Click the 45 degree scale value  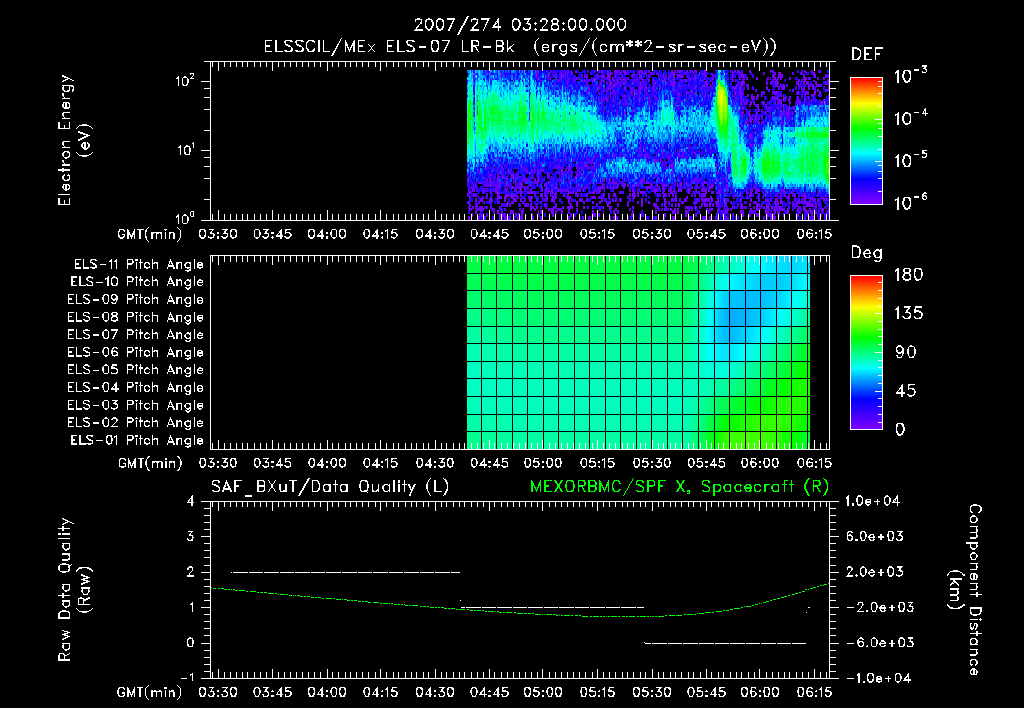click(x=906, y=391)
